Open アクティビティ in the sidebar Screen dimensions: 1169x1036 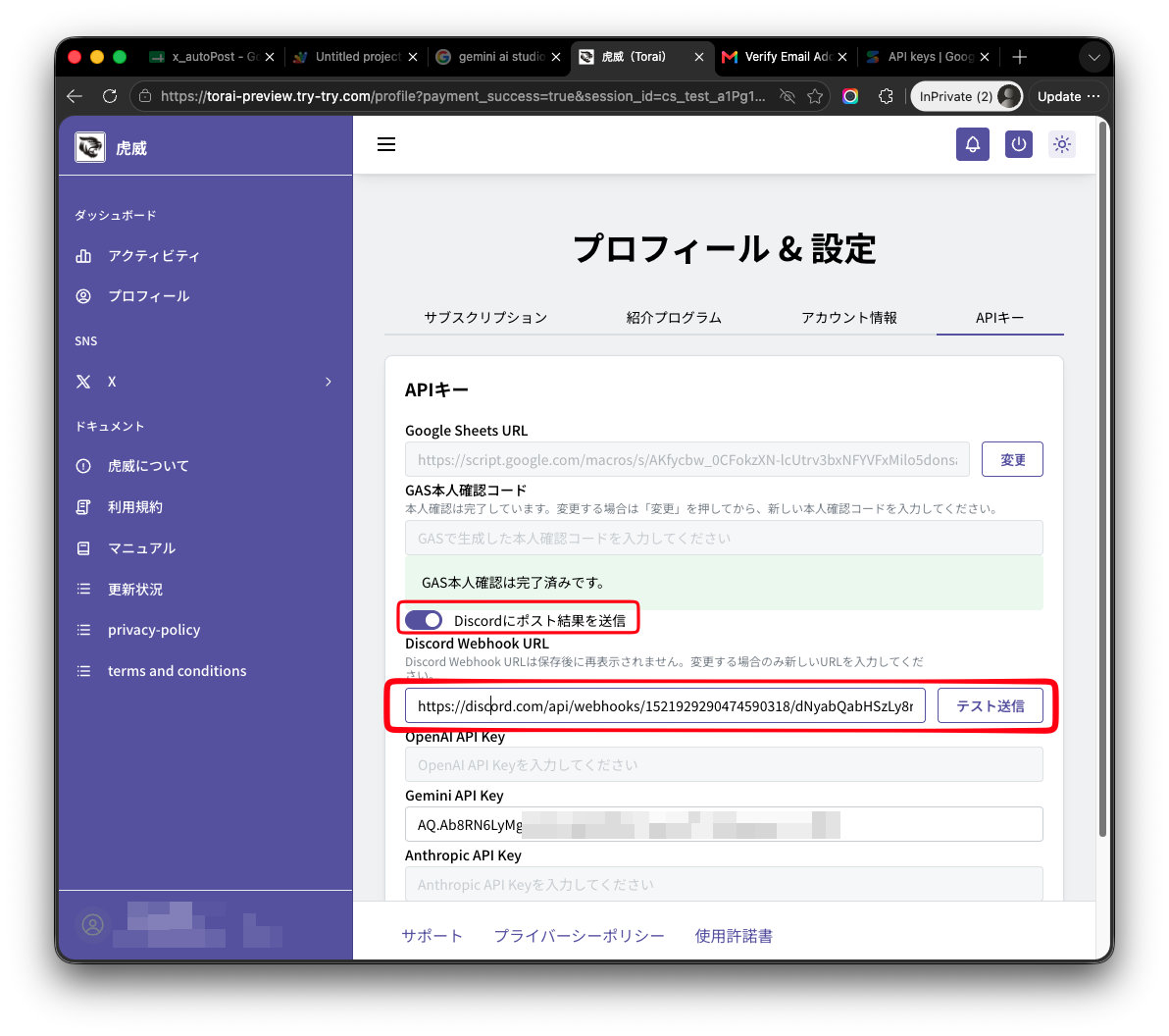[154, 256]
